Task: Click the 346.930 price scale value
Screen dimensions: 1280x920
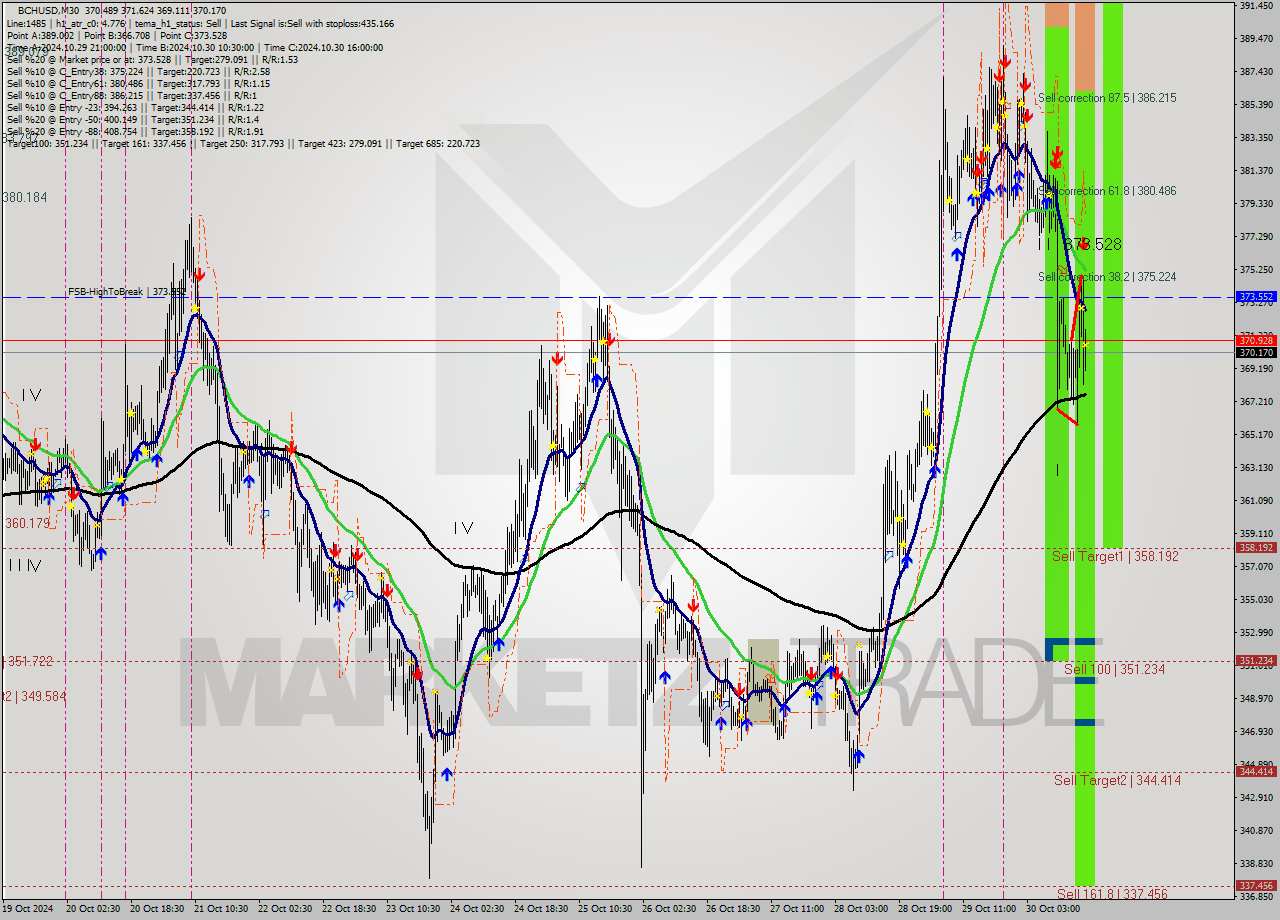Action: [x=1256, y=732]
